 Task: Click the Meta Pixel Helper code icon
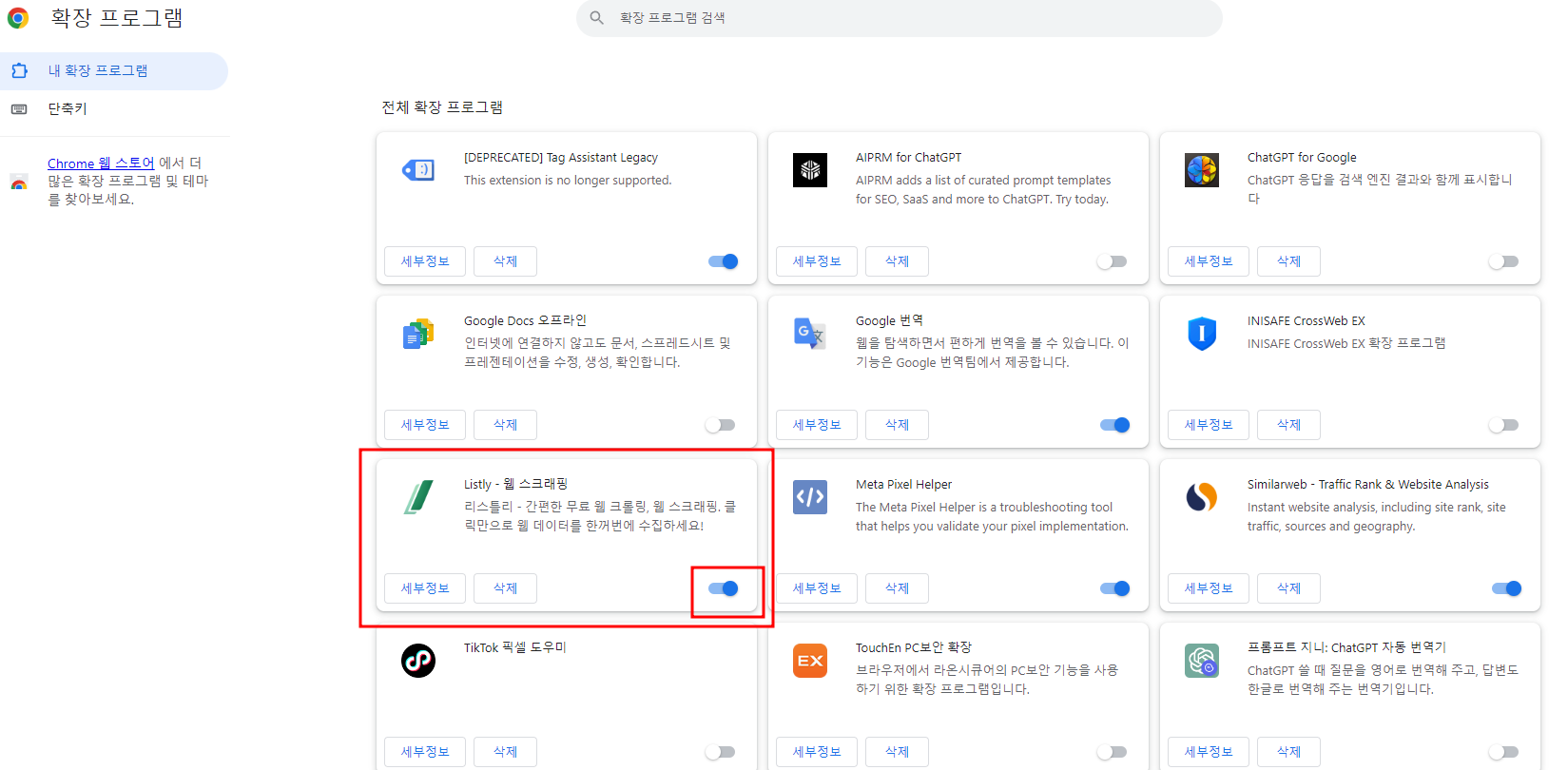(x=810, y=497)
